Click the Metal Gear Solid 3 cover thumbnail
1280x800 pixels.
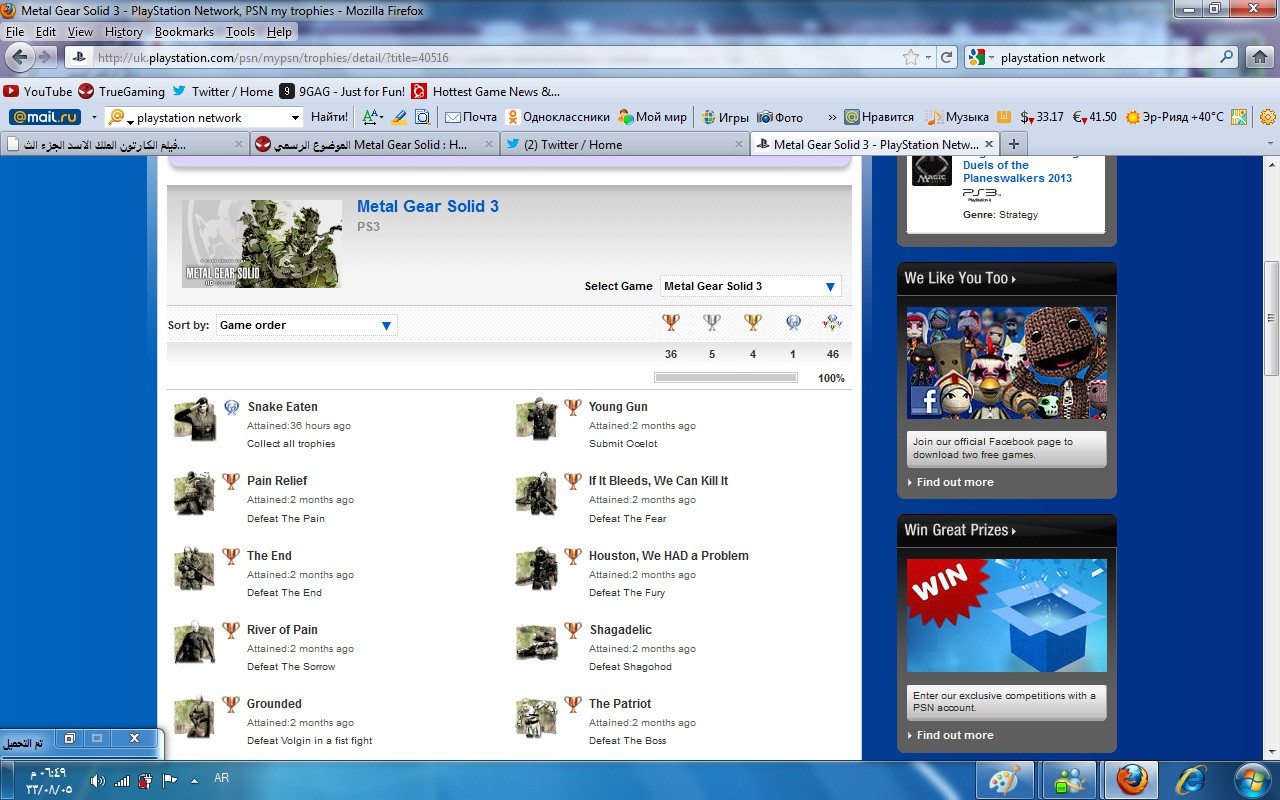point(262,244)
